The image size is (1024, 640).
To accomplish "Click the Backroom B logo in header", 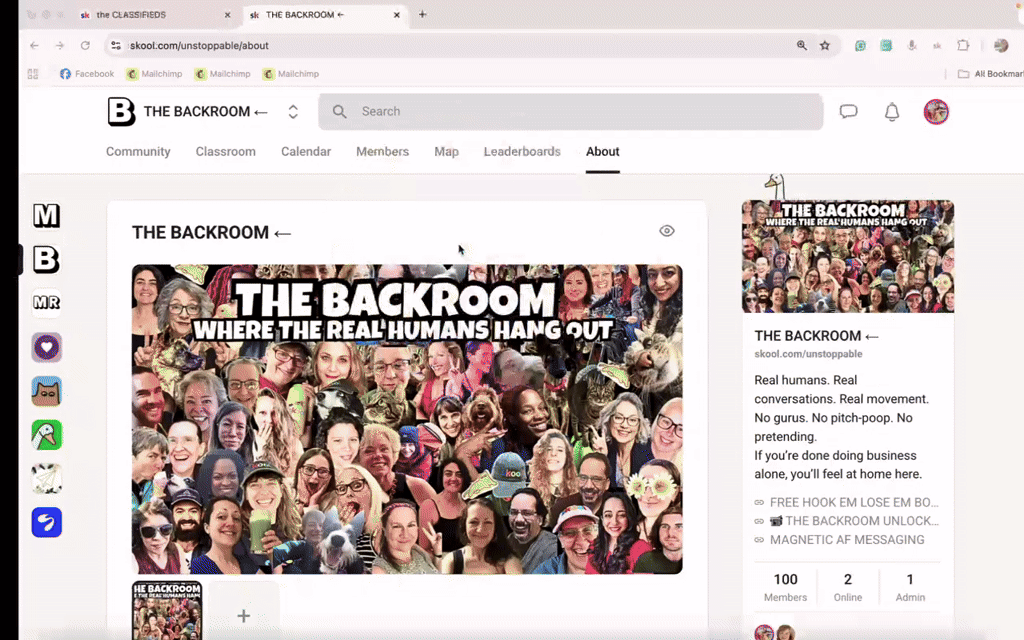I will point(121,112).
